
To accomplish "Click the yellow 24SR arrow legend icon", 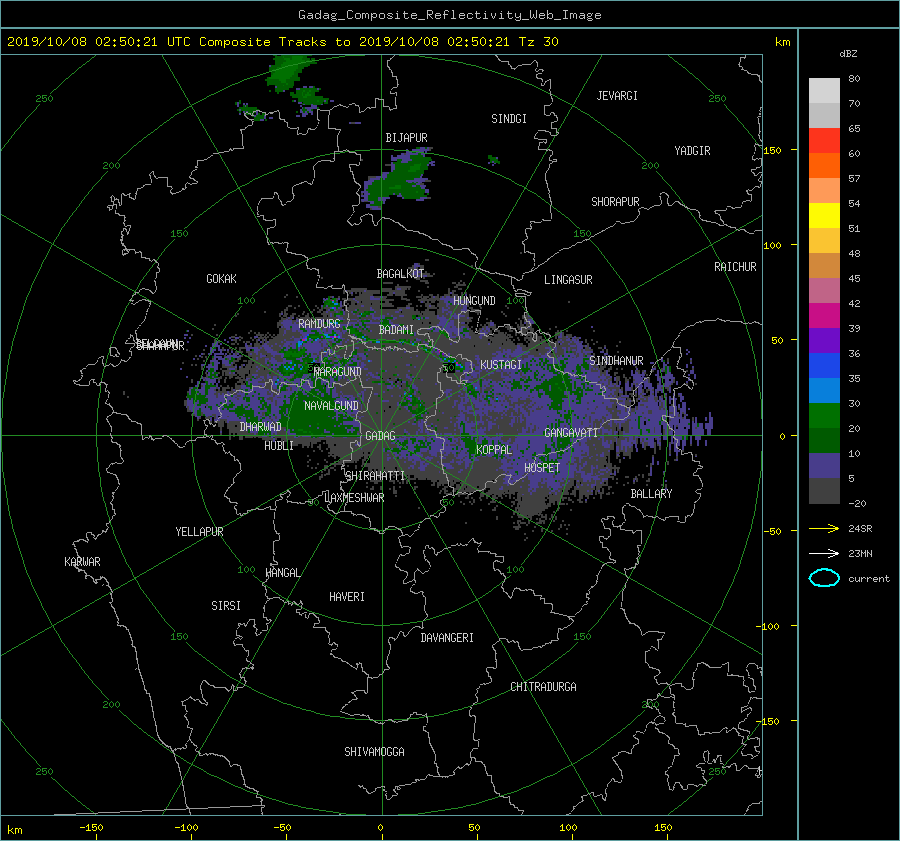I will point(824,528).
